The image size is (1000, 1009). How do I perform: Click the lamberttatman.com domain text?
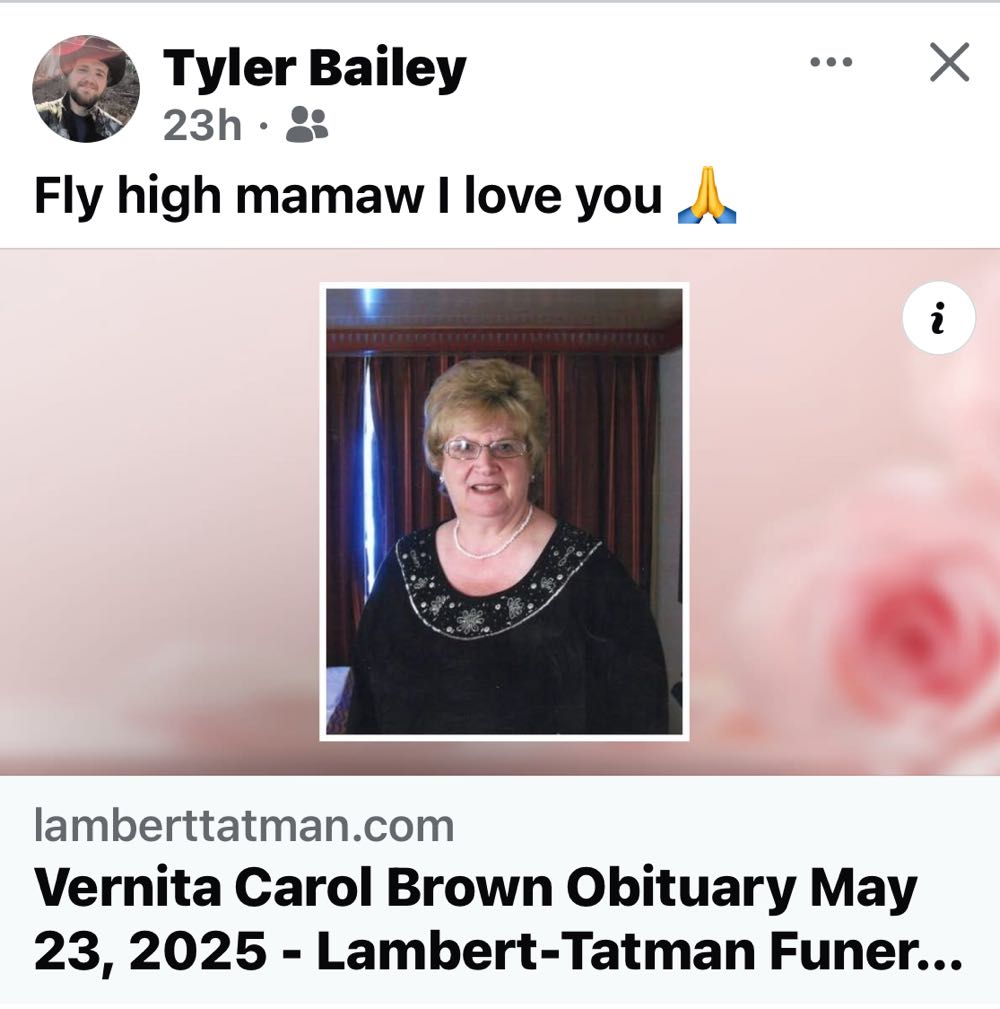244,826
